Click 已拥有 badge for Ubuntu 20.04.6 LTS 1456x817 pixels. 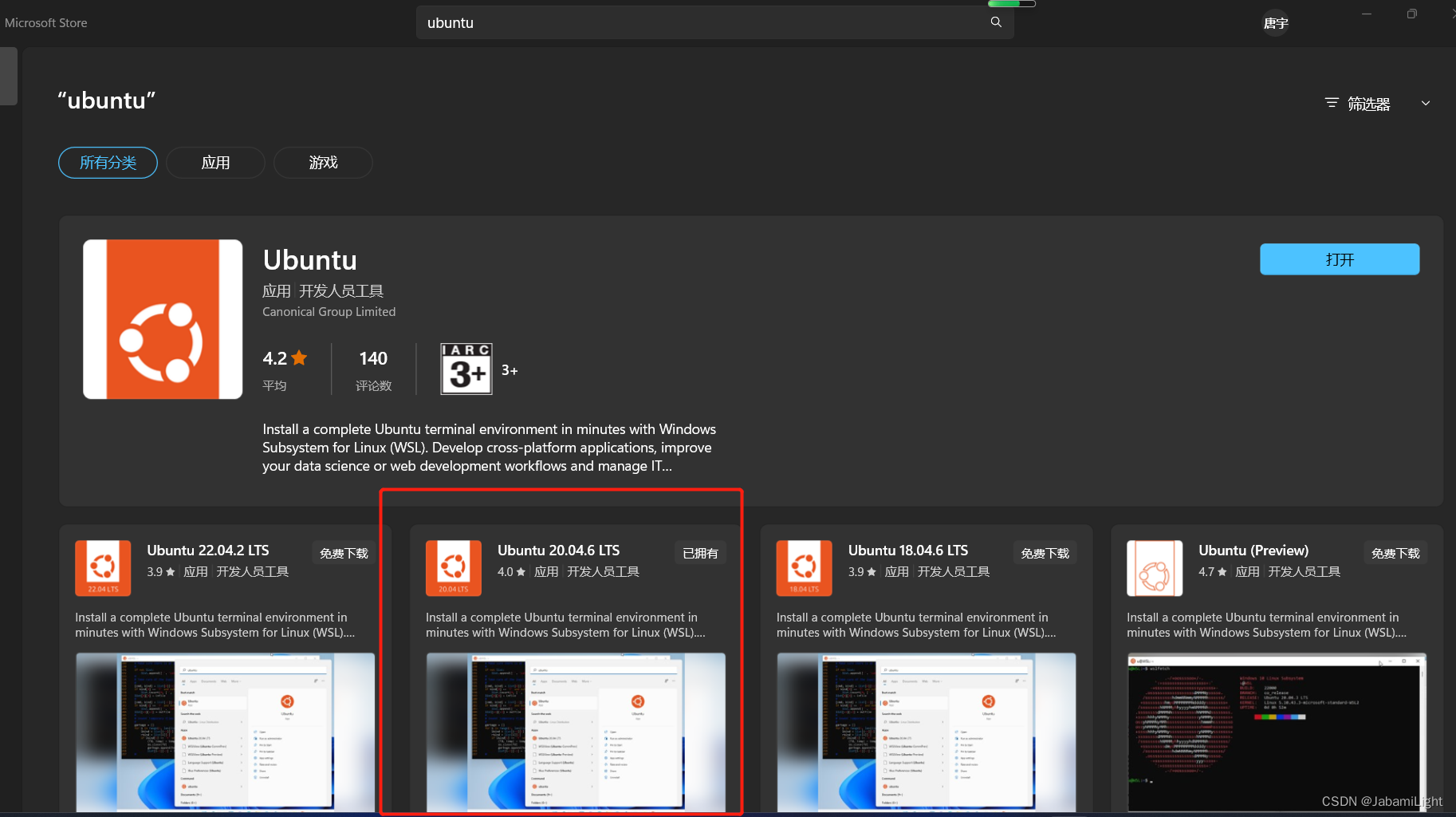point(700,553)
